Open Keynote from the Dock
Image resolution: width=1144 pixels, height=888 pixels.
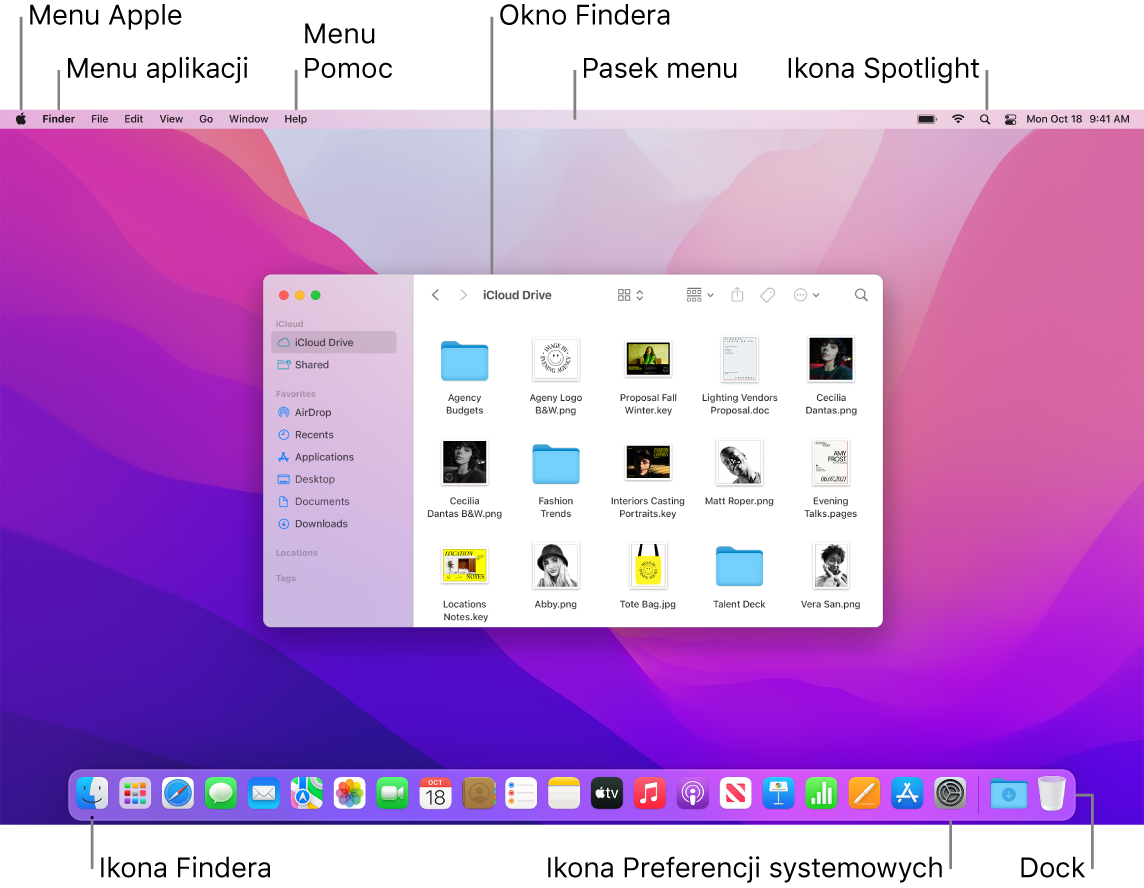point(778,793)
